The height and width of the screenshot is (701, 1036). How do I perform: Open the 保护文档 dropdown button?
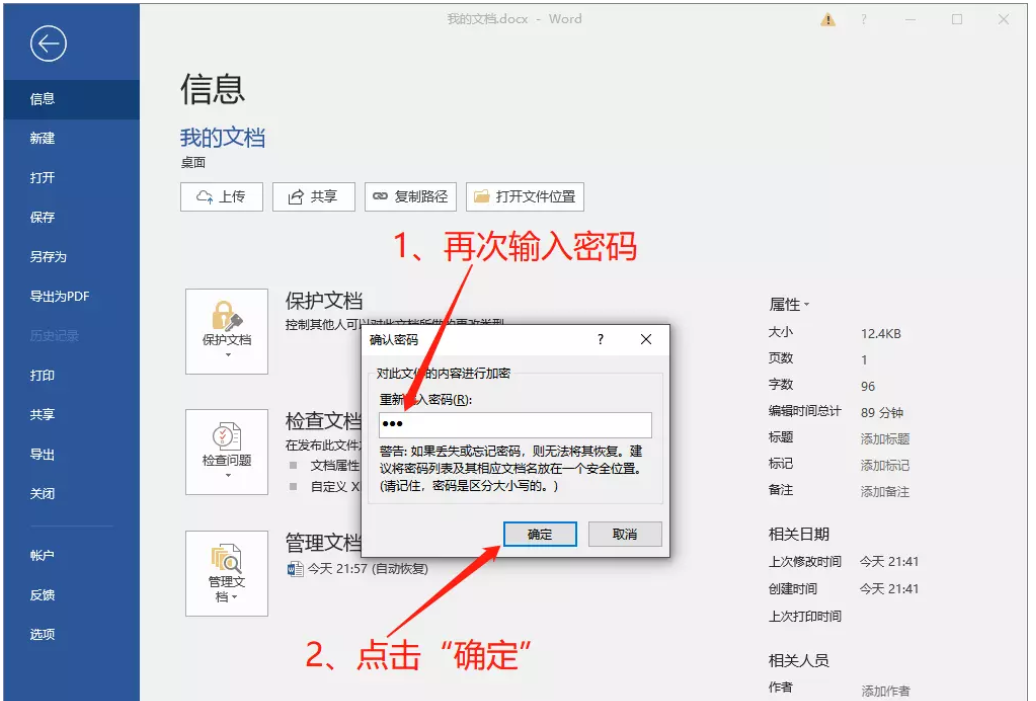tap(227, 332)
